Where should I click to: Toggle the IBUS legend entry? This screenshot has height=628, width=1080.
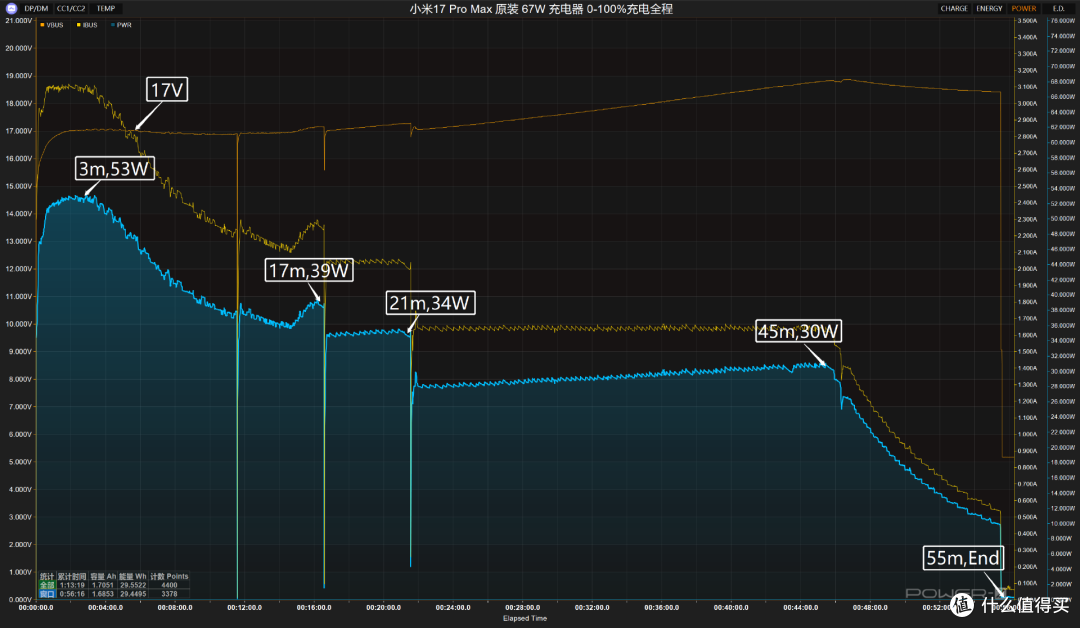tap(87, 25)
